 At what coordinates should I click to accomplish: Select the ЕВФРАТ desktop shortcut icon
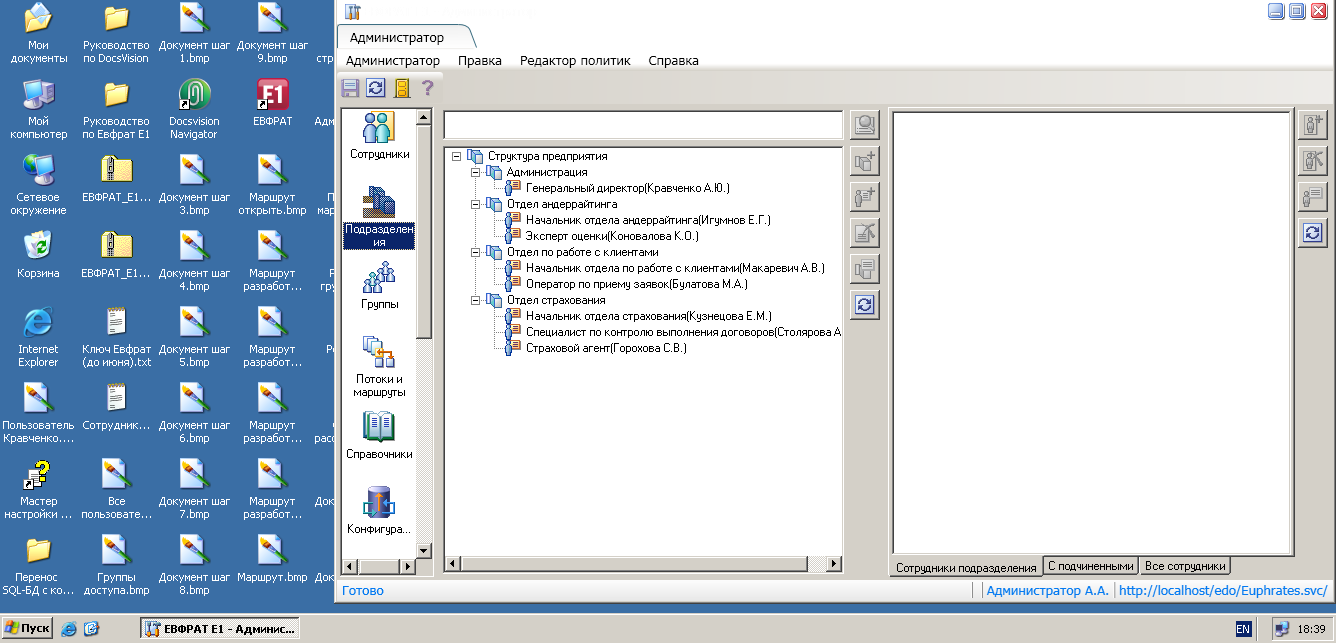tap(272, 103)
